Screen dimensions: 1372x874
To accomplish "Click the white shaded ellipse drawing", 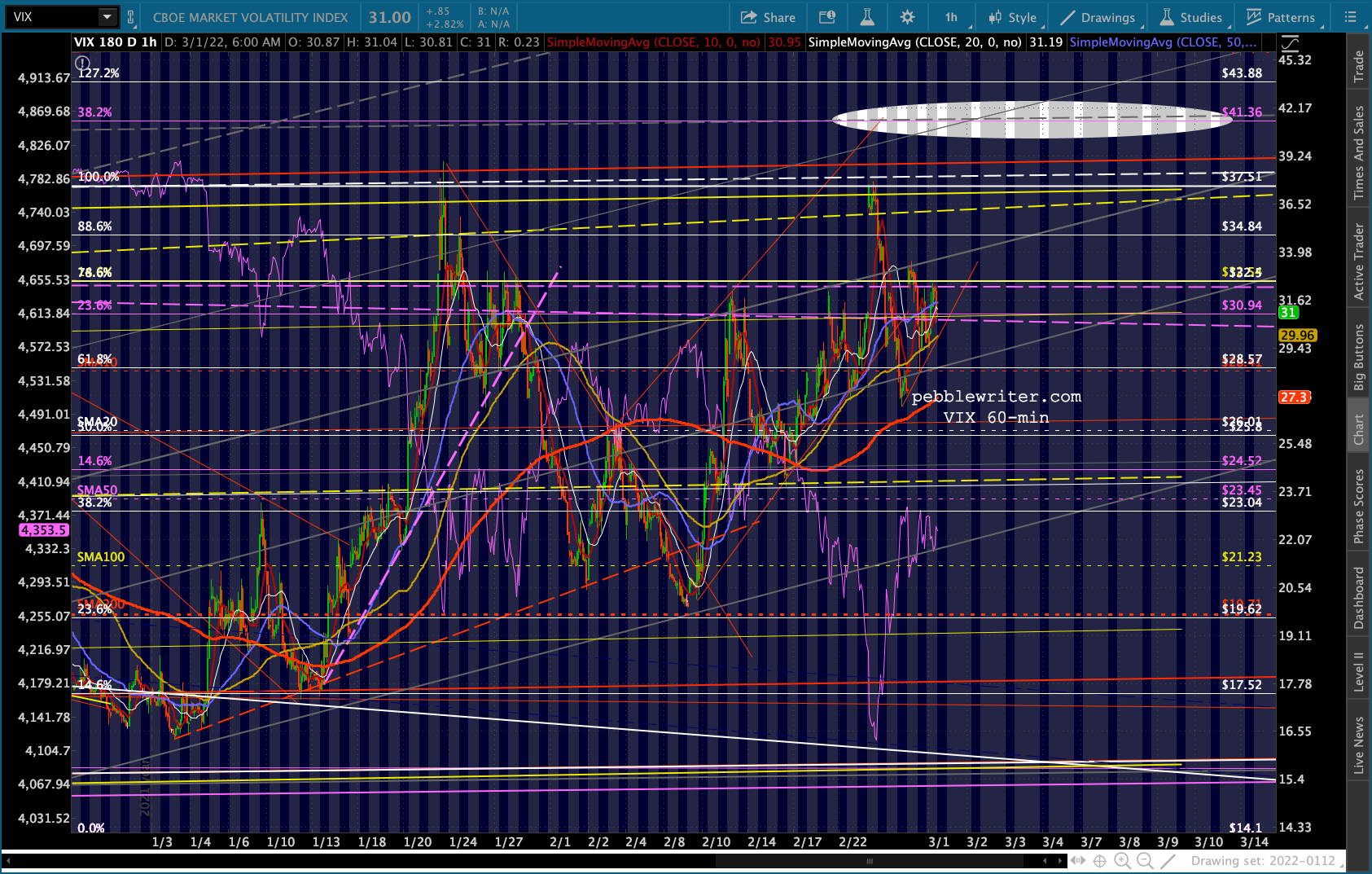I will pyautogui.click(x=1032, y=120).
